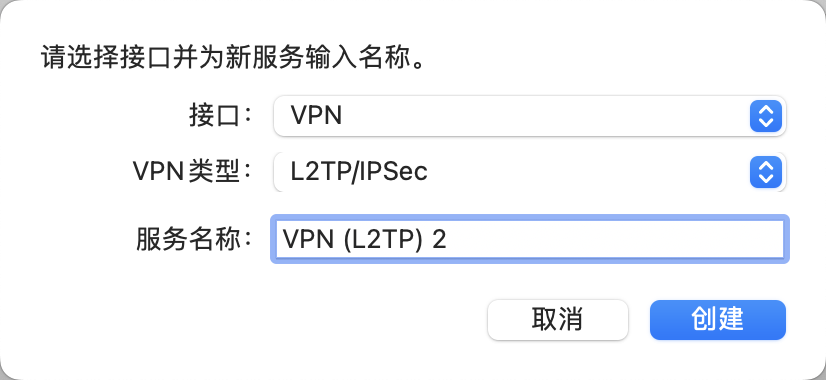Click the 接口: label text

point(221,116)
